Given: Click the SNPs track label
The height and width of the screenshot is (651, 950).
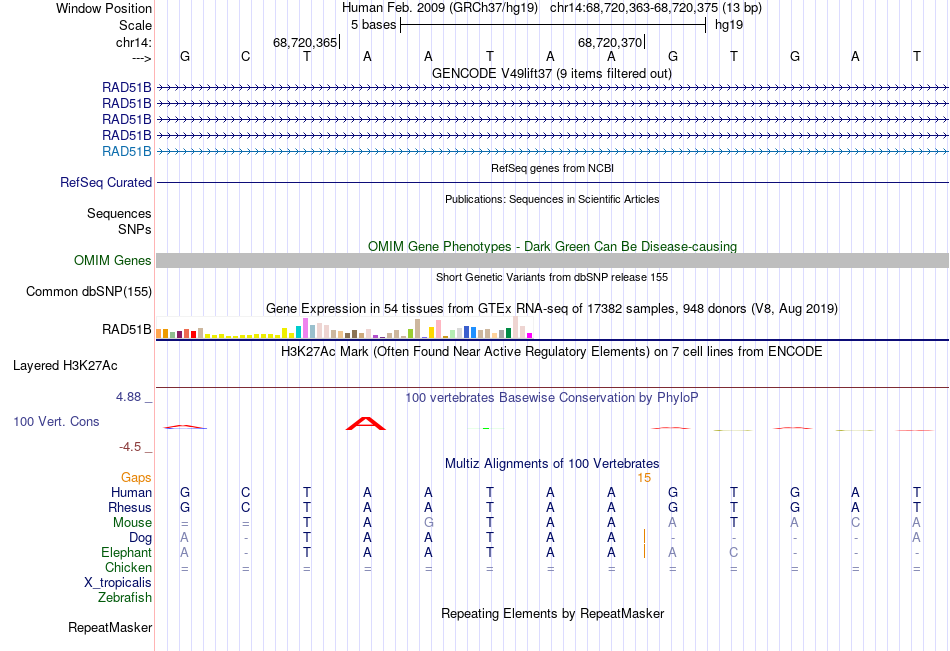Looking at the screenshot, I should 135,229.
